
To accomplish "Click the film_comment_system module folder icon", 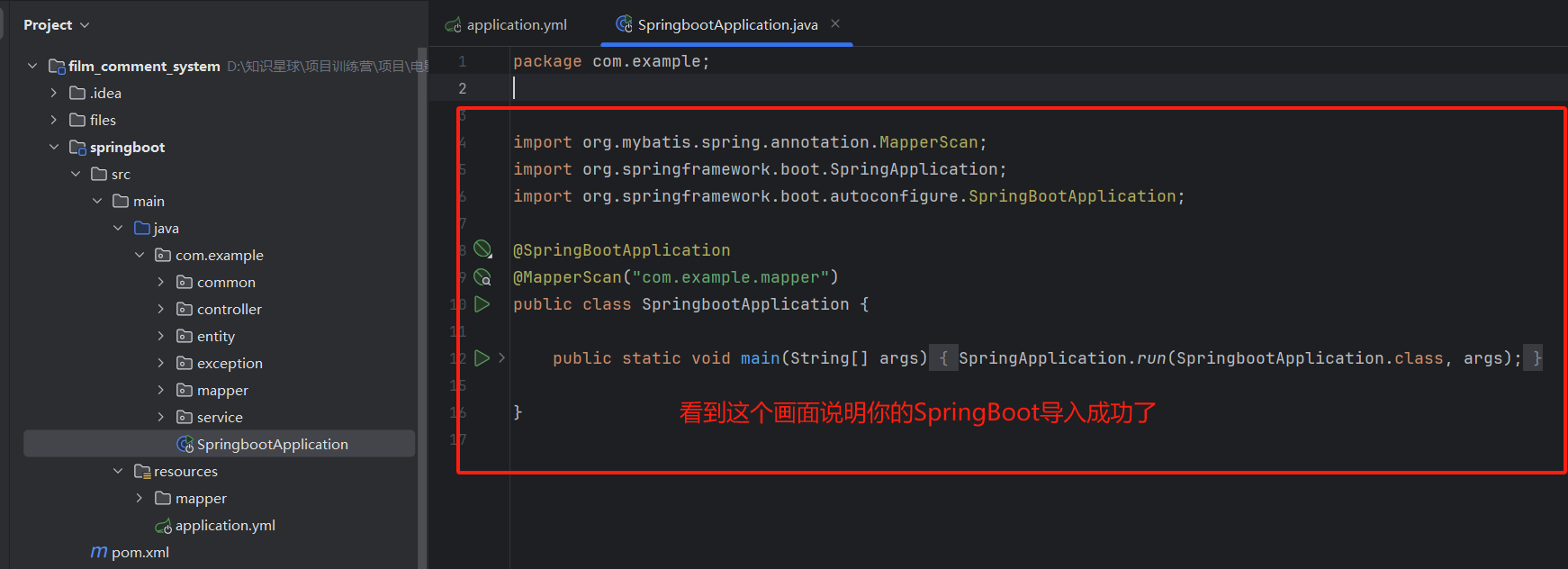I will point(57,67).
